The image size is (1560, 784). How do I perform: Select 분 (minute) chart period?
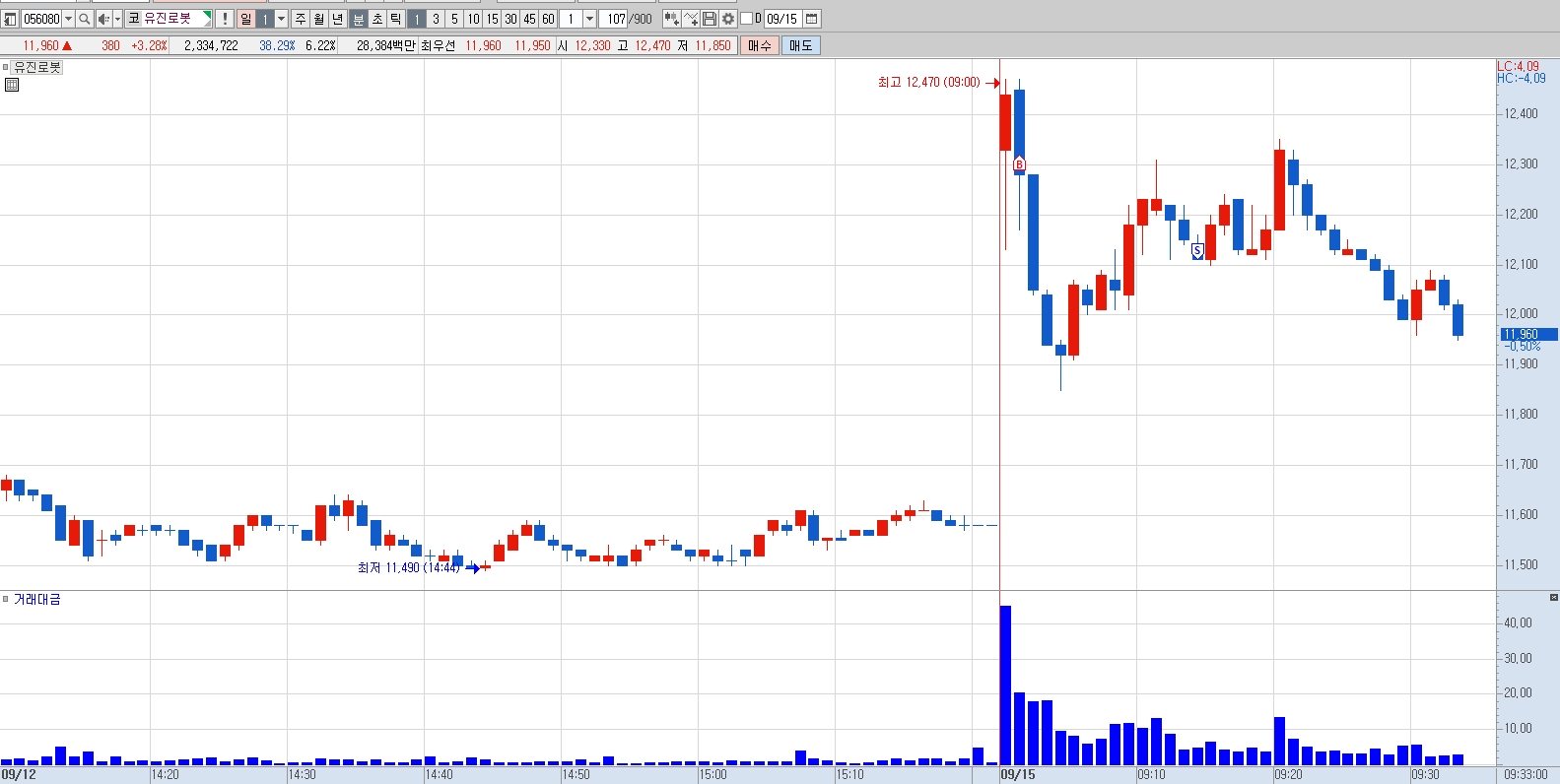359,19
